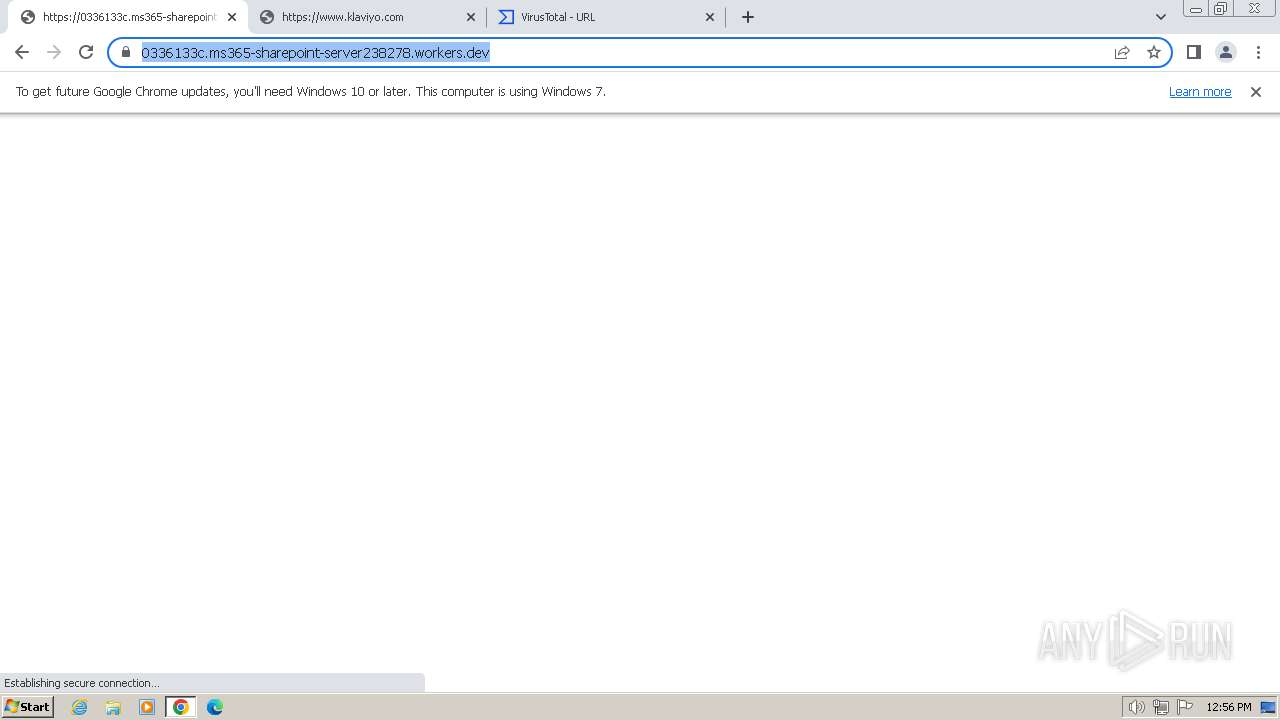Share this page using the share icon

pos(1122,52)
